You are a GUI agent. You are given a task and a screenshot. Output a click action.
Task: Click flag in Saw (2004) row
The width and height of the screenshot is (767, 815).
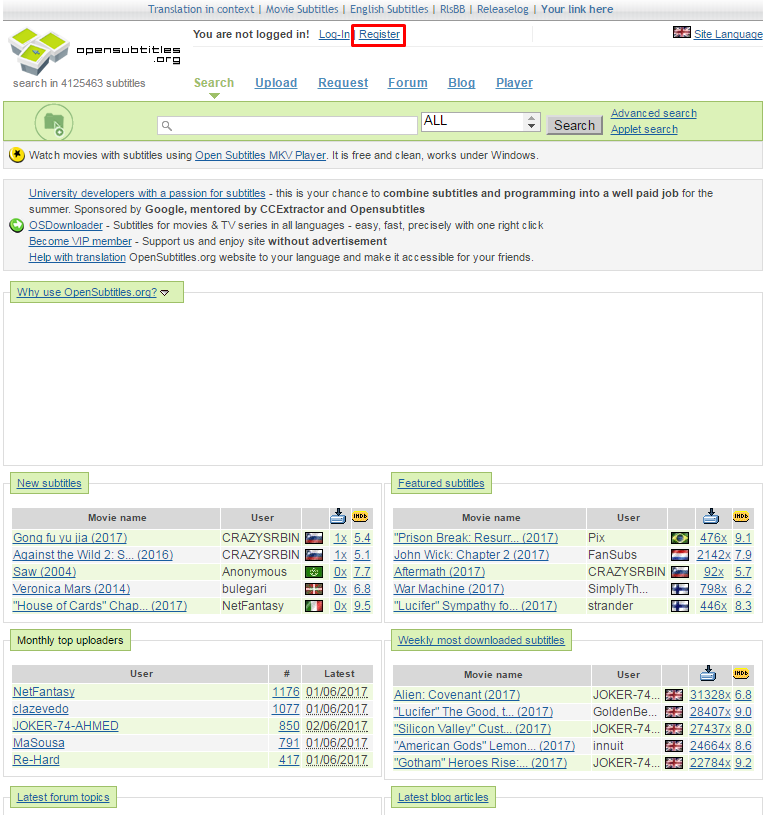pos(314,572)
